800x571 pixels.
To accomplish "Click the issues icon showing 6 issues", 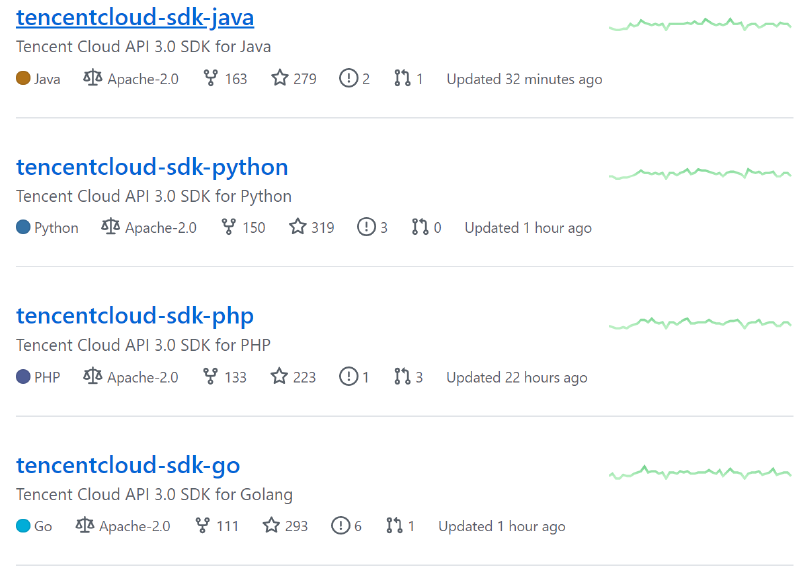I will tap(340, 526).
